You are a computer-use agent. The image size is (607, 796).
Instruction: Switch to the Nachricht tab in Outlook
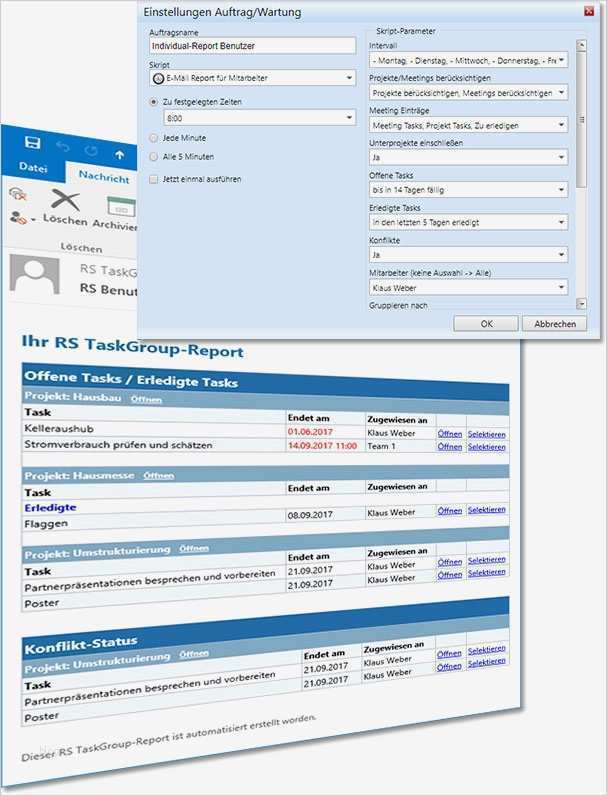[104, 177]
